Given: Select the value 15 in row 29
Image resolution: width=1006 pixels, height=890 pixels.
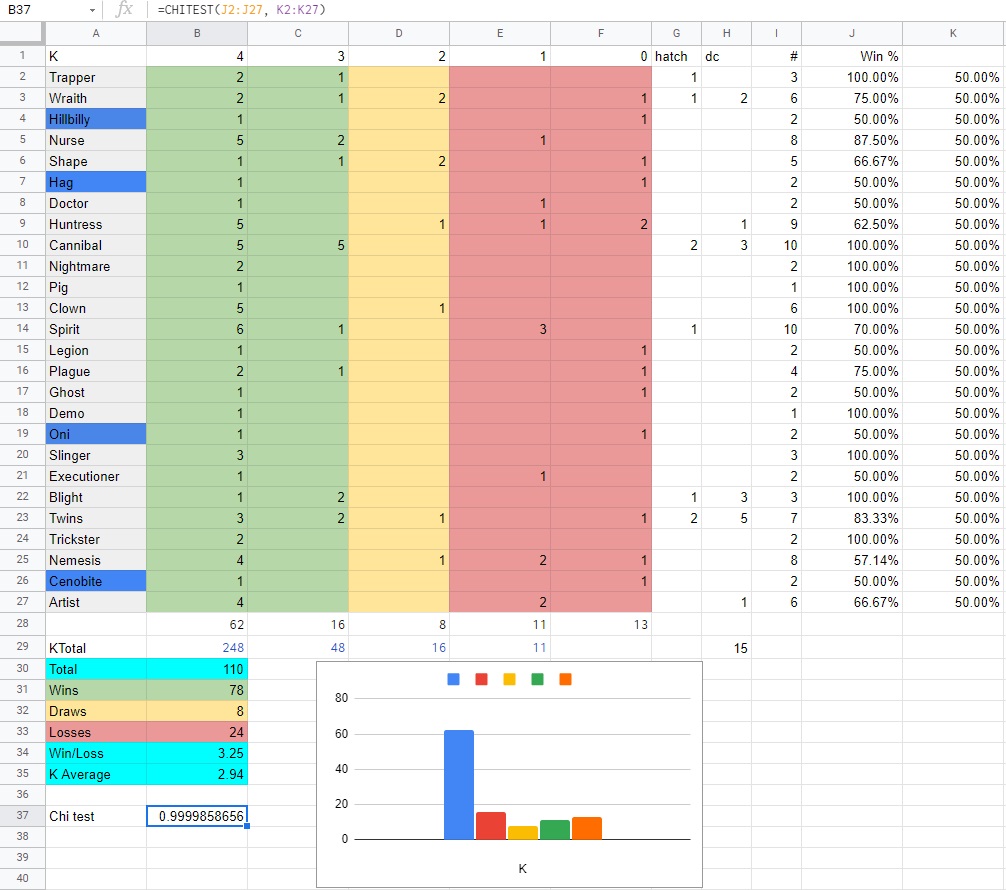Looking at the screenshot, I should pos(726,647).
